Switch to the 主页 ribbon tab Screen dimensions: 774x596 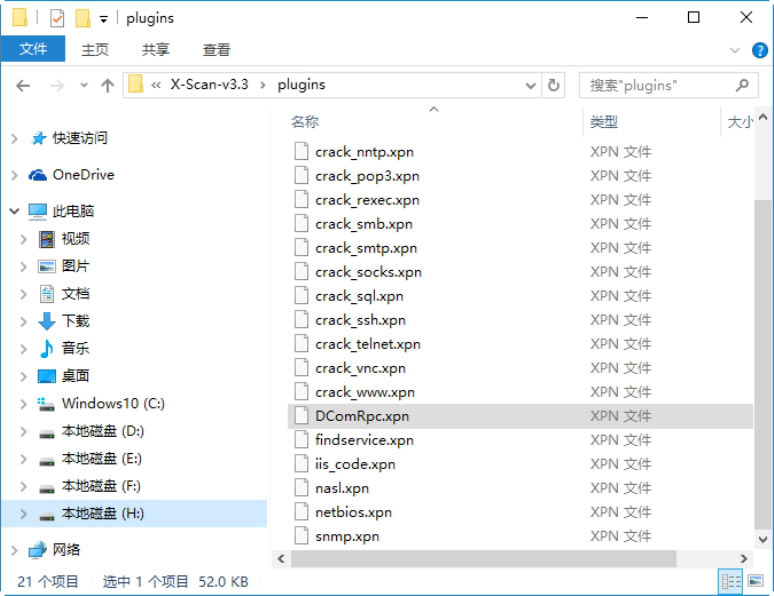(95, 49)
